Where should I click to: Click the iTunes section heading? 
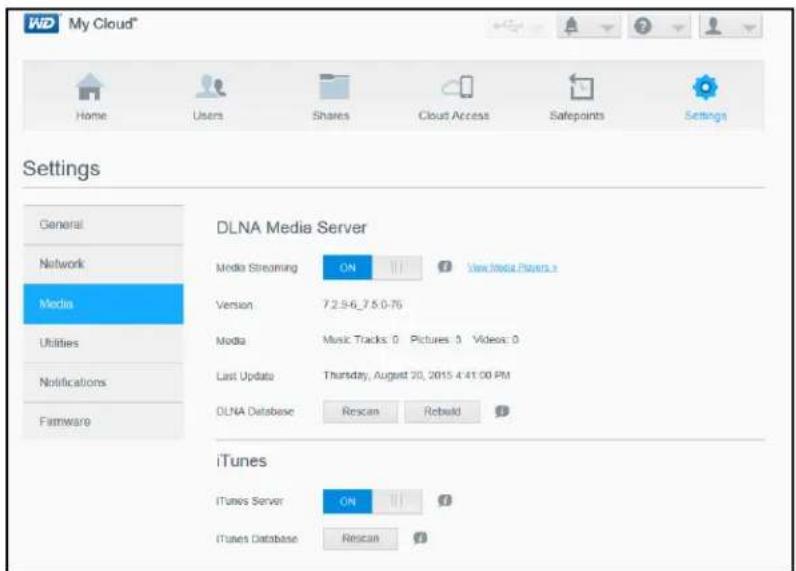(242, 461)
